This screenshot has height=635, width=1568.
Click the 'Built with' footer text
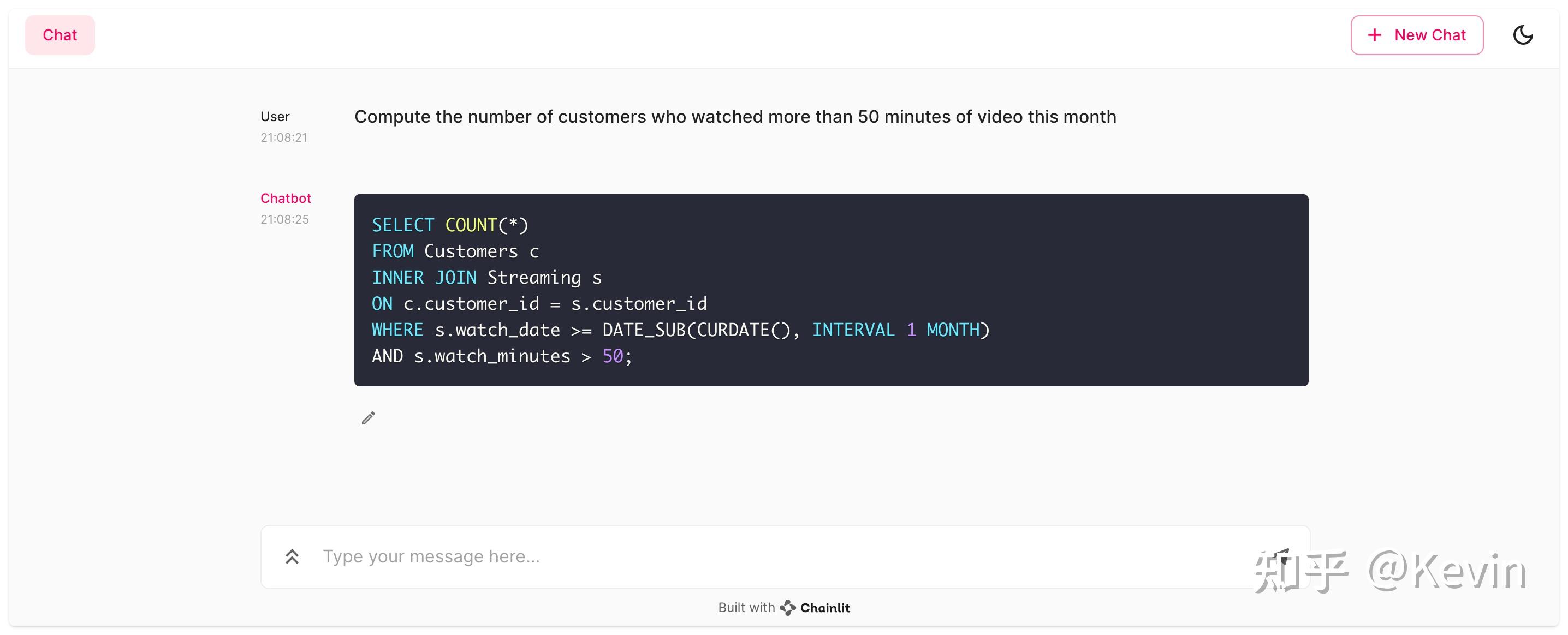click(746, 607)
